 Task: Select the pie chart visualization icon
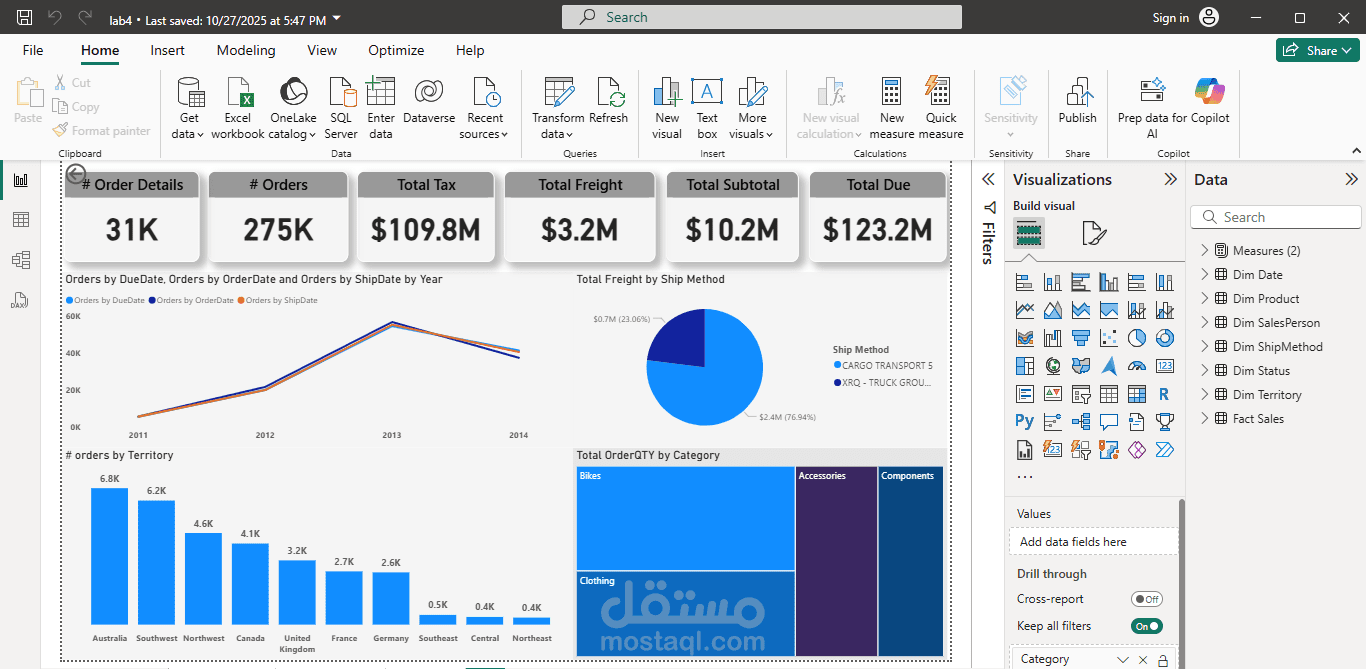click(1136, 337)
